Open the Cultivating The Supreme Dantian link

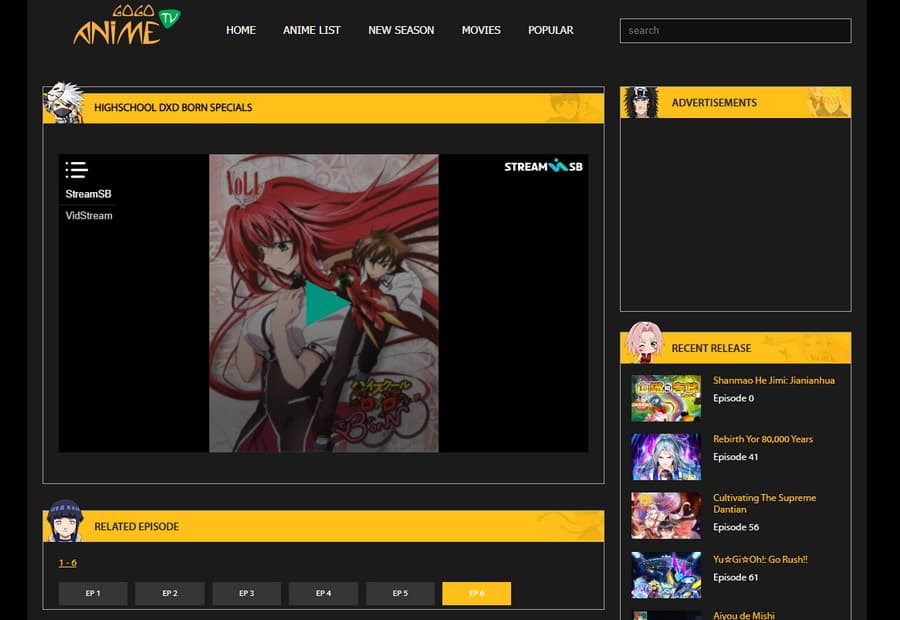pos(764,503)
